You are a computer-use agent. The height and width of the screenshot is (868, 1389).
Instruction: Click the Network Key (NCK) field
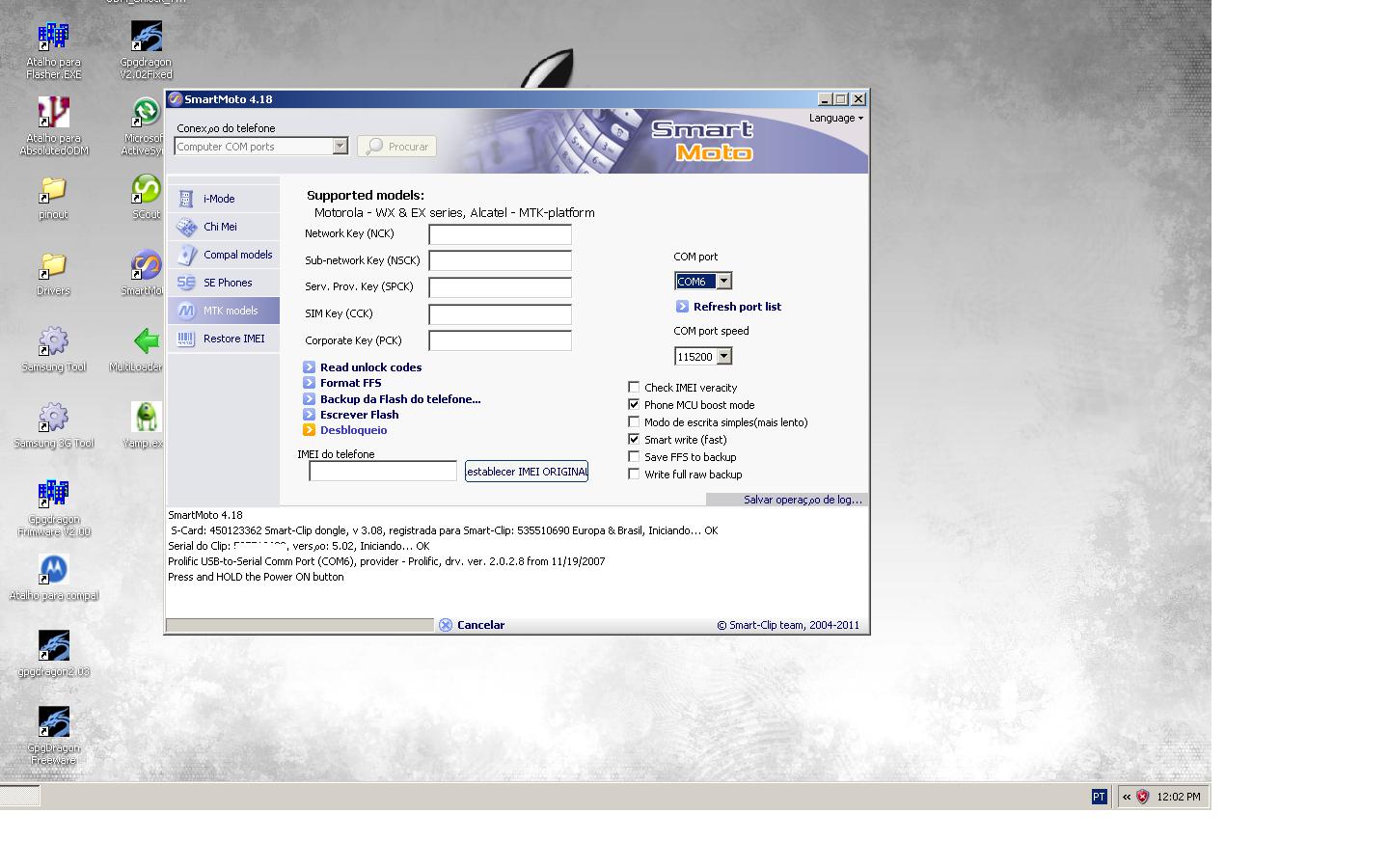click(500, 234)
